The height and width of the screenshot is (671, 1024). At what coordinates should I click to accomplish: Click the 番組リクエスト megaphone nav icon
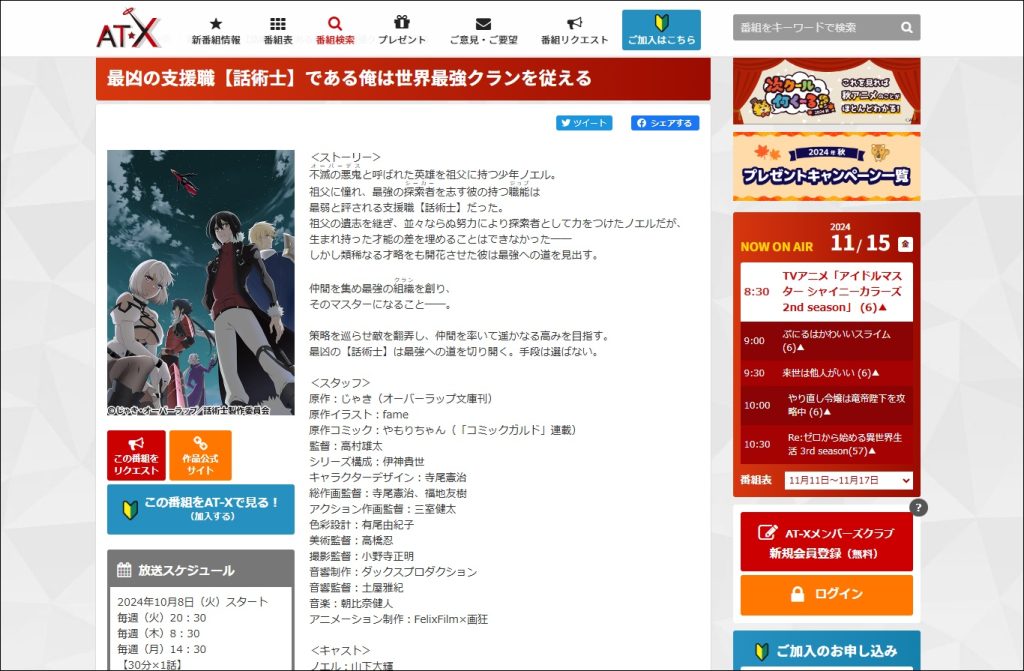click(574, 23)
